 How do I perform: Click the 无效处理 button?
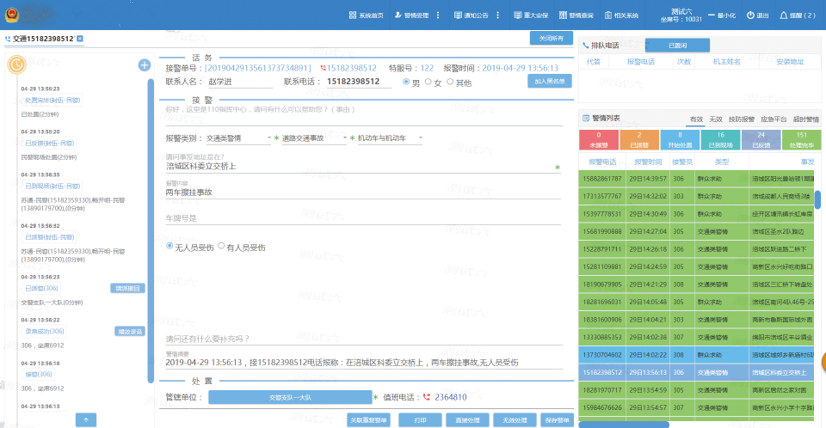pyautogui.click(x=516, y=420)
